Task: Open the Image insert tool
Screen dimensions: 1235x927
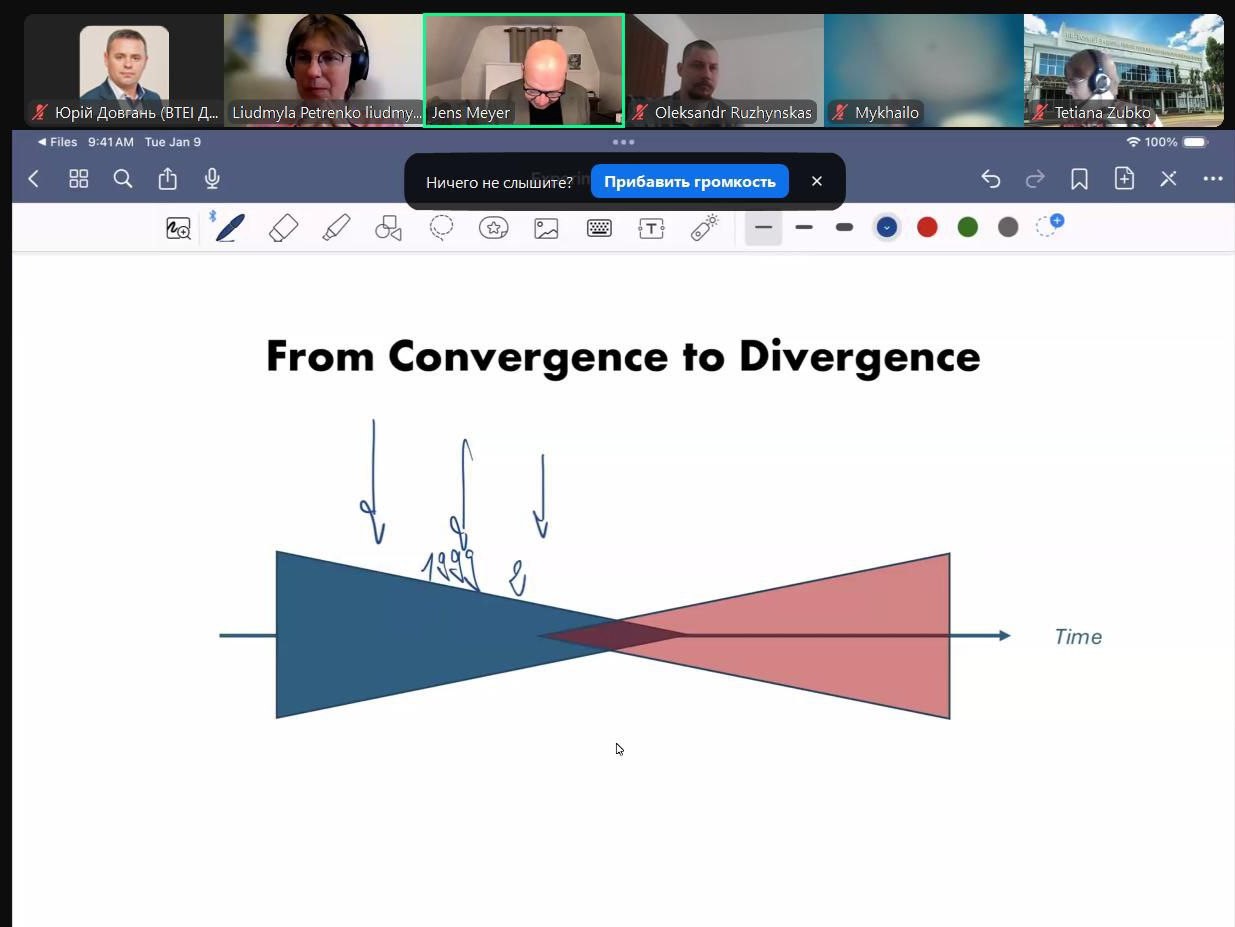Action: (546, 228)
